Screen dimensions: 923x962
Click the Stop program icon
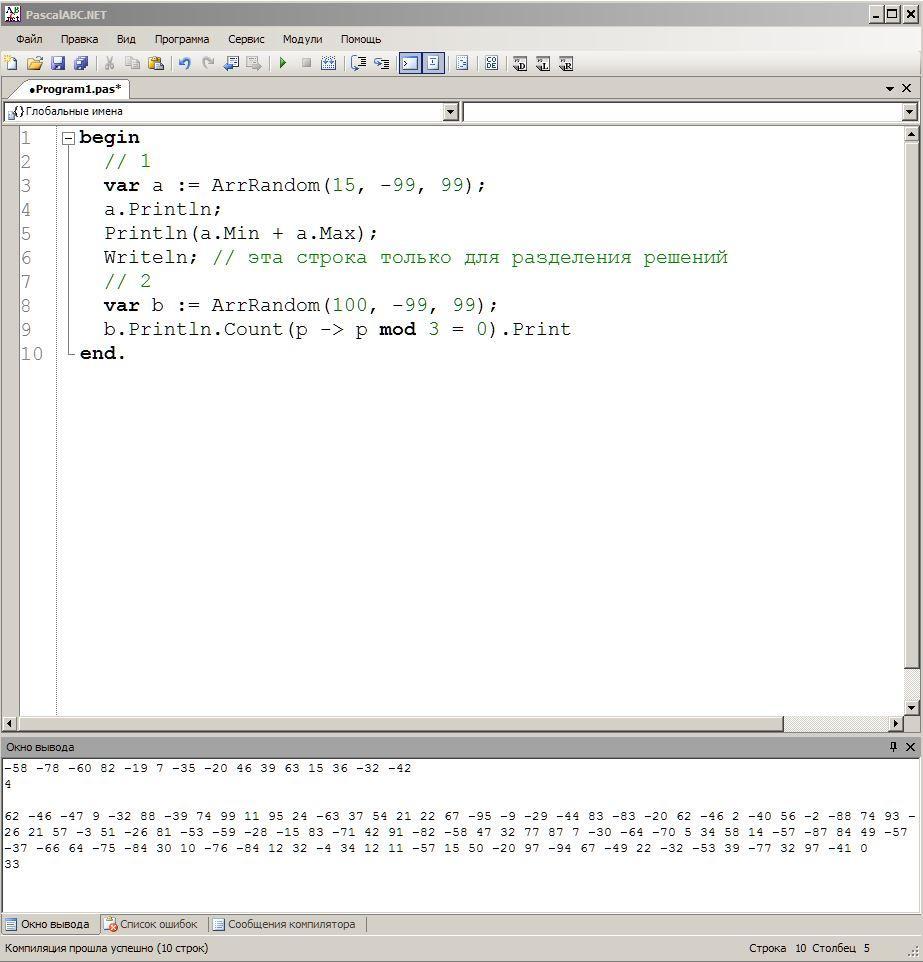(306, 63)
